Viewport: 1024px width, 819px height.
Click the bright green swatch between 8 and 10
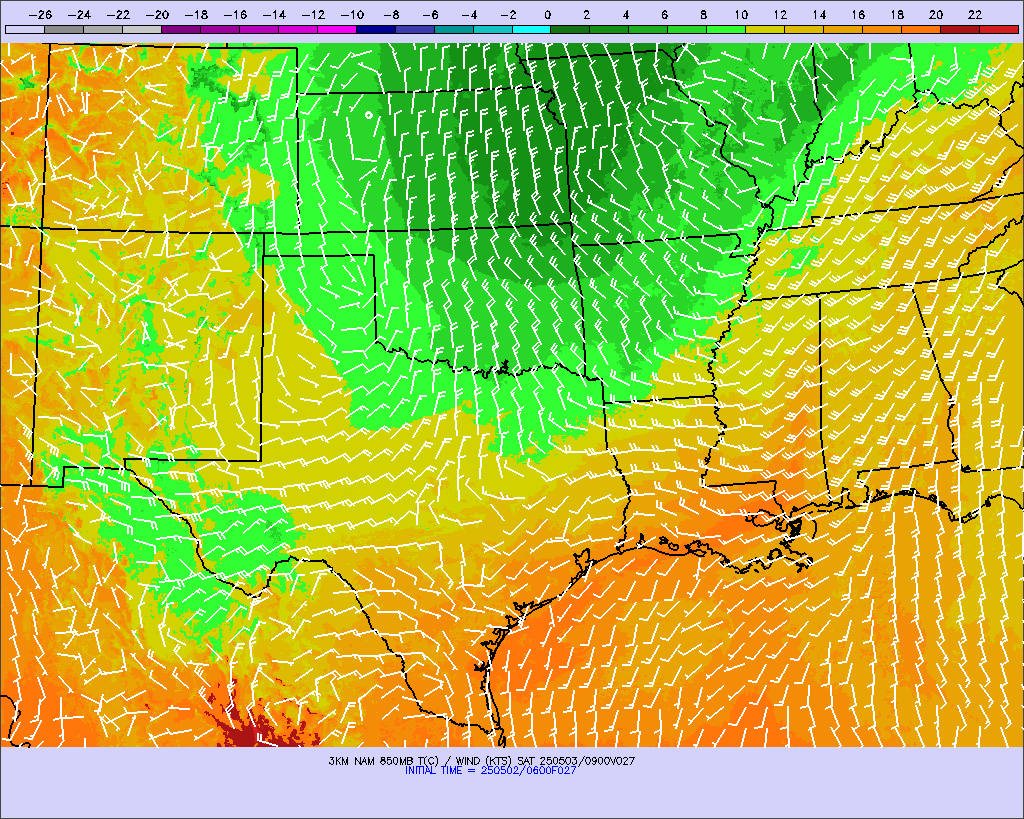(x=727, y=29)
